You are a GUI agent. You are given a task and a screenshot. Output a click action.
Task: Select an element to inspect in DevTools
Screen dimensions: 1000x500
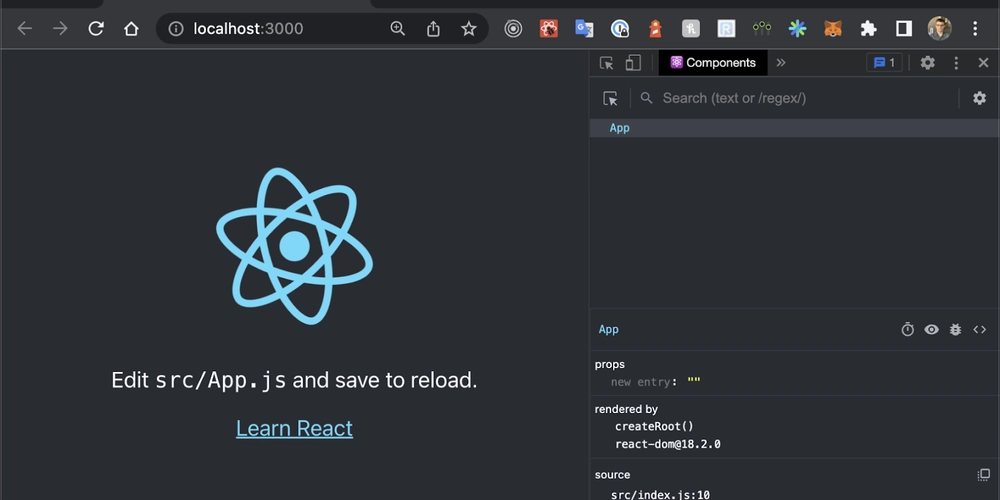pos(607,62)
